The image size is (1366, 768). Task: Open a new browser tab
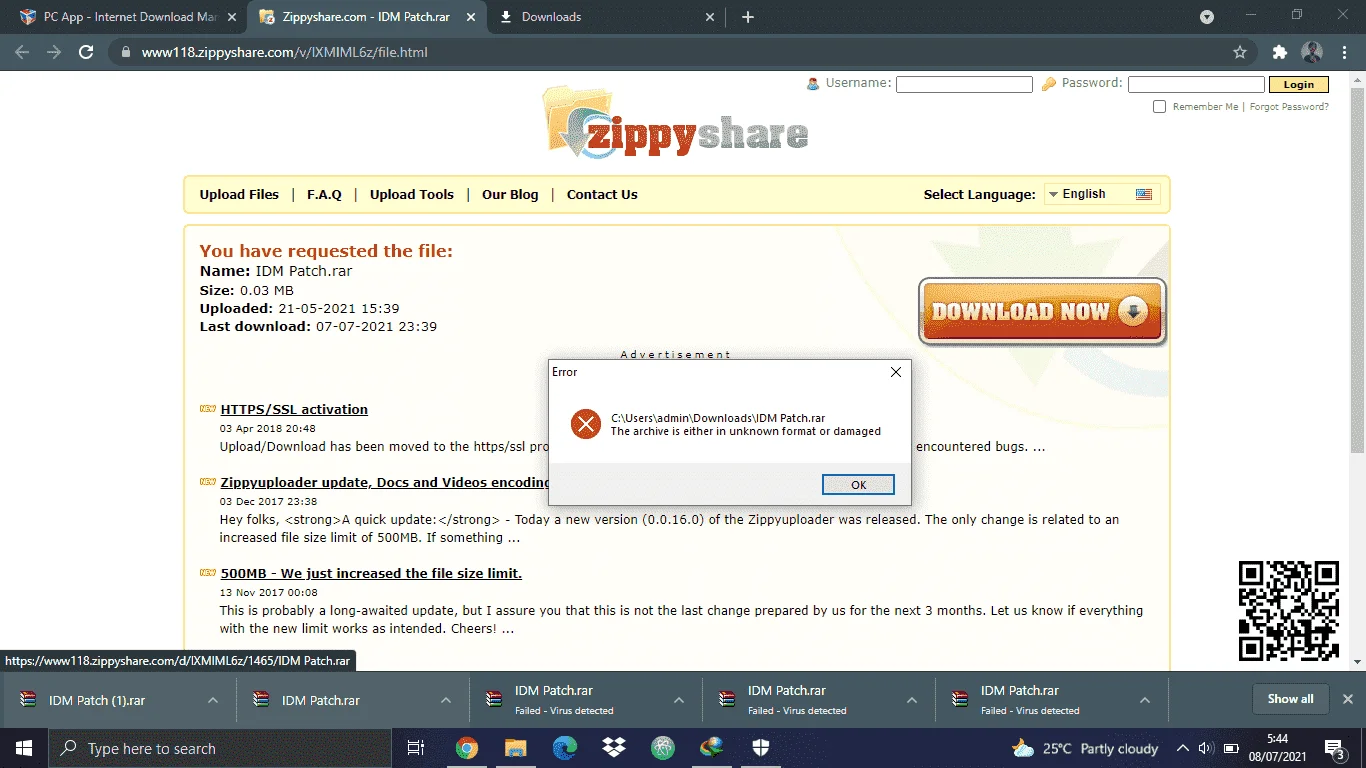pos(748,17)
